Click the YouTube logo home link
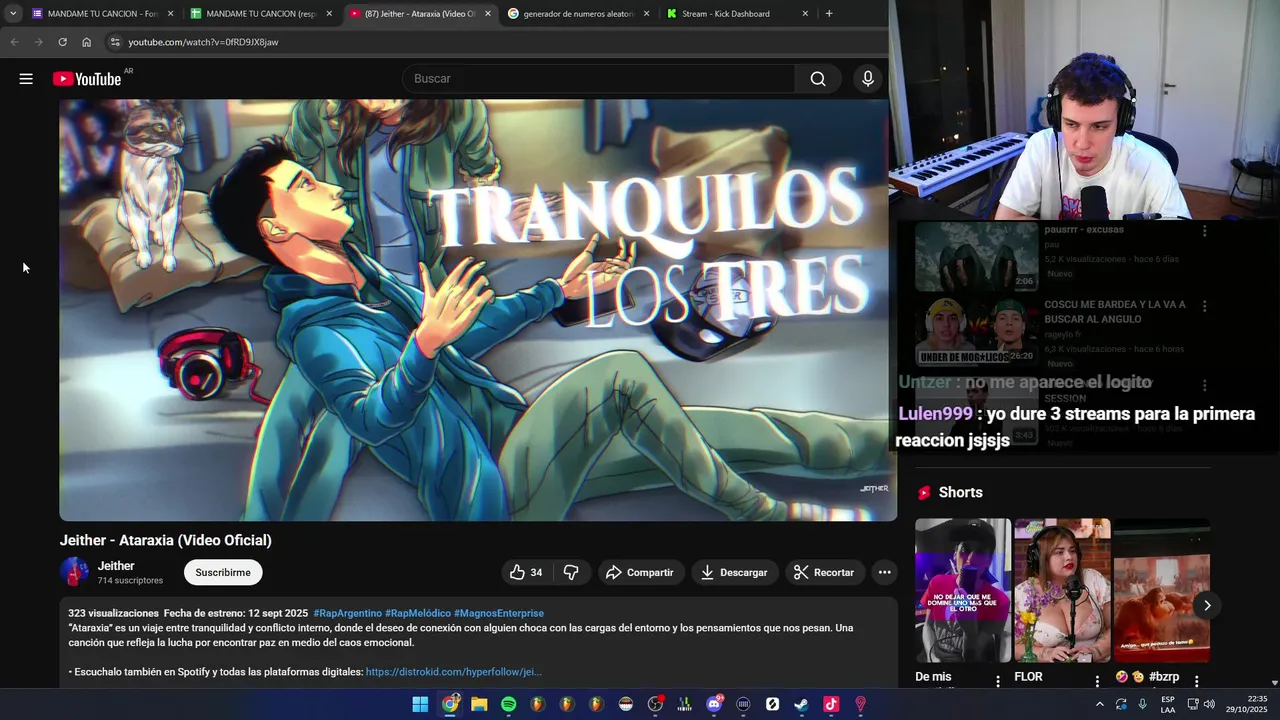The image size is (1280, 720). click(x=87, y=79)
